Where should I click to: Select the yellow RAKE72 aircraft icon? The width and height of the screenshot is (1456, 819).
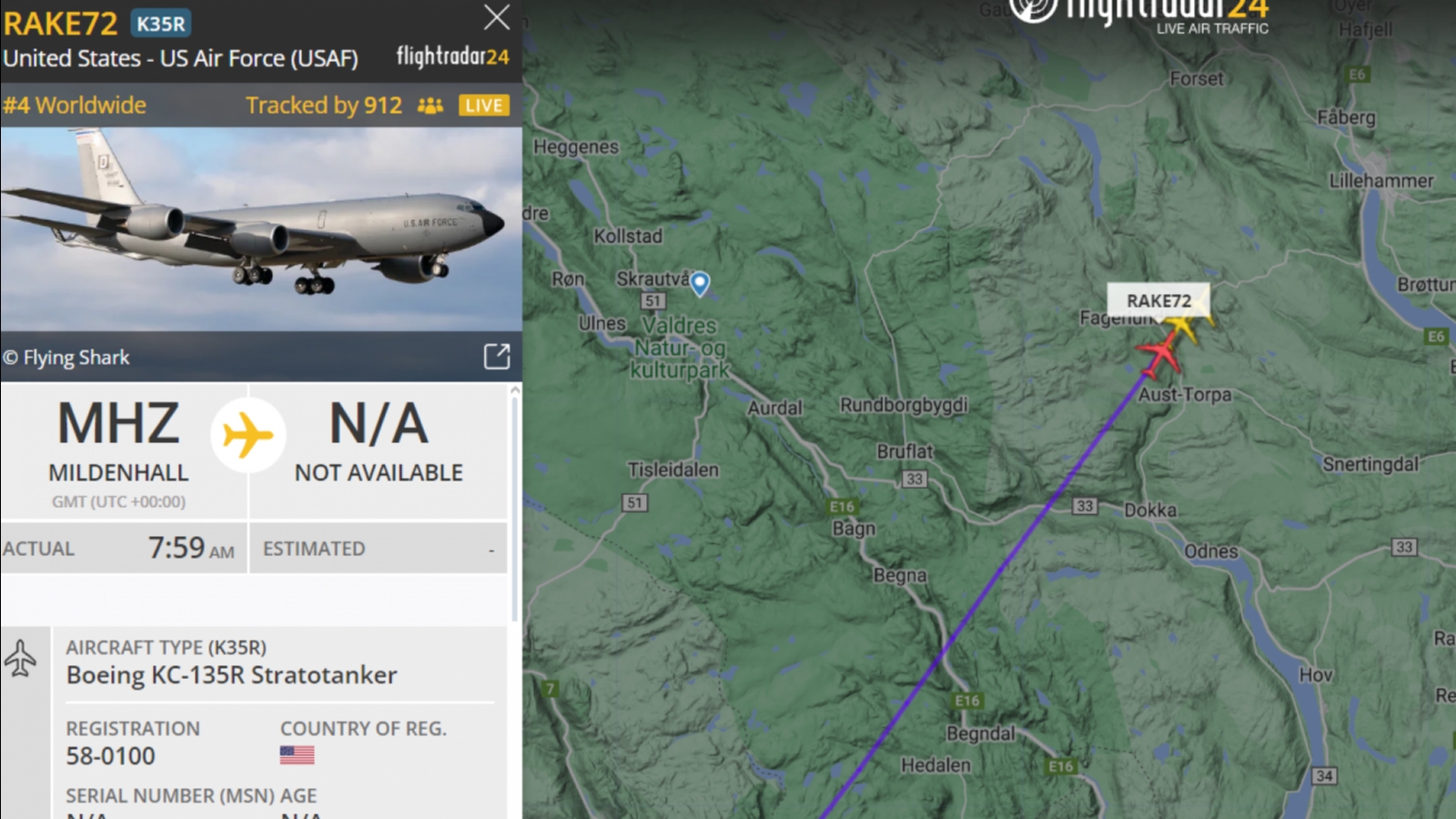click(x=1184, y=325)
